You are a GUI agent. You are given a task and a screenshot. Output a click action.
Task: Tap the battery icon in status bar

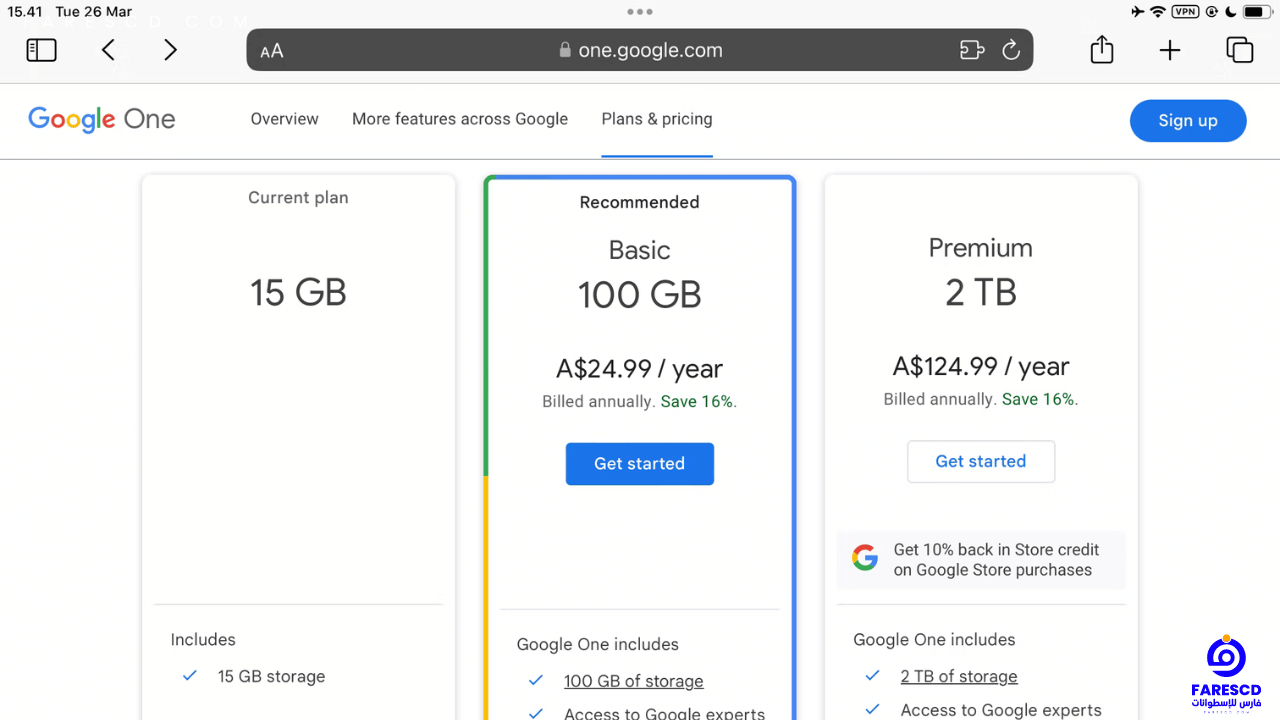tap(1257, 12)
